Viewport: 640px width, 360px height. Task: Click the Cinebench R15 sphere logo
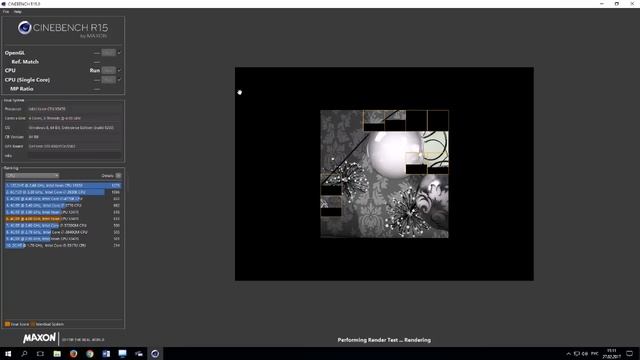[24, 28]
